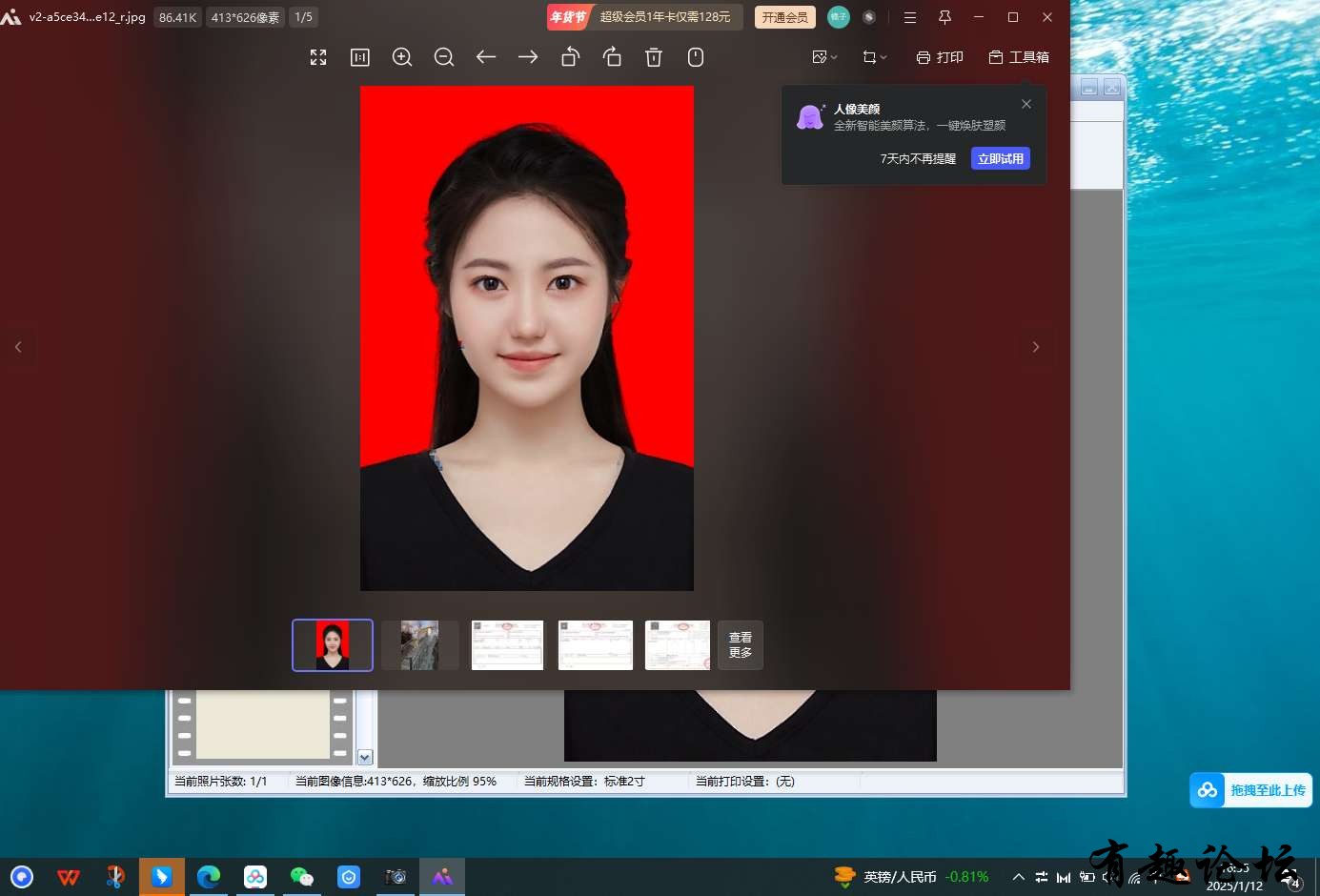Click 立即试用 in beauty popup
1320x896 pixels.
[x=1001, y=159]
